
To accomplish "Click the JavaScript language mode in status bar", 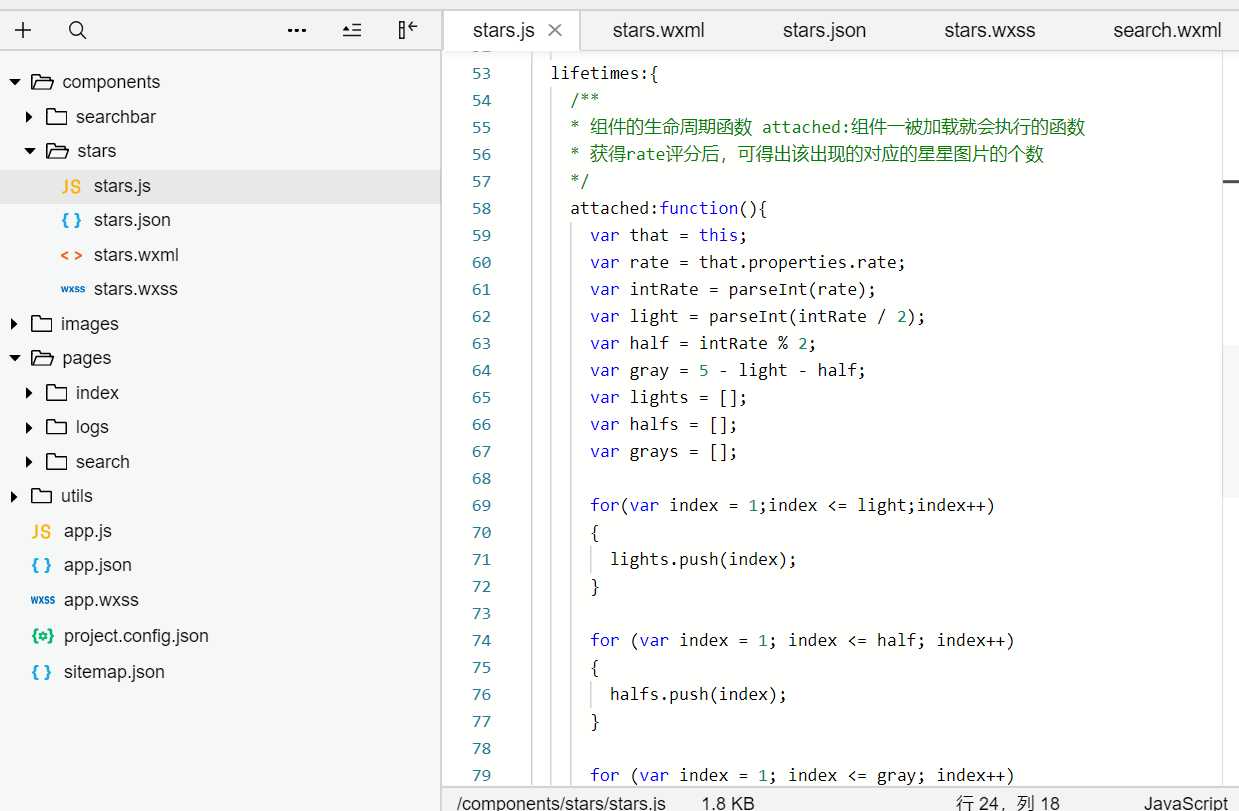I will (x=1186, y=803).
